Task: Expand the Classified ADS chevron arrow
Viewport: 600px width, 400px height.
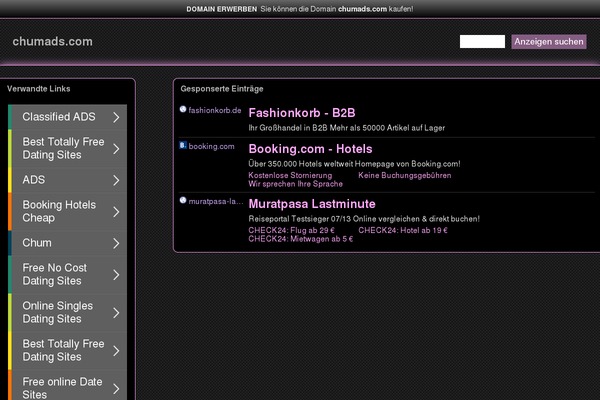Action: 116,117
